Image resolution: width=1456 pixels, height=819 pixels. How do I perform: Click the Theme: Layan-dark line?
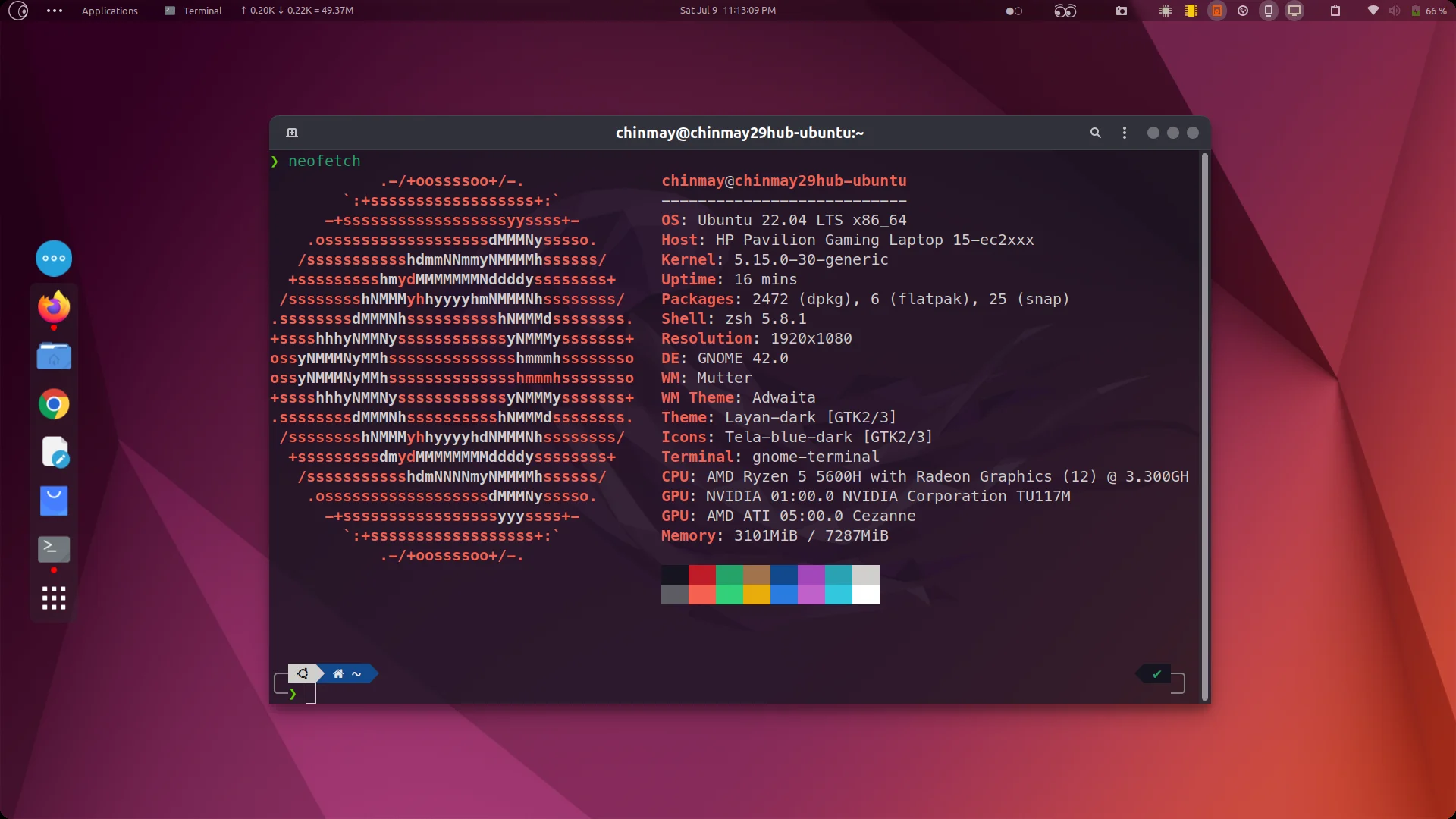point(779,417)
